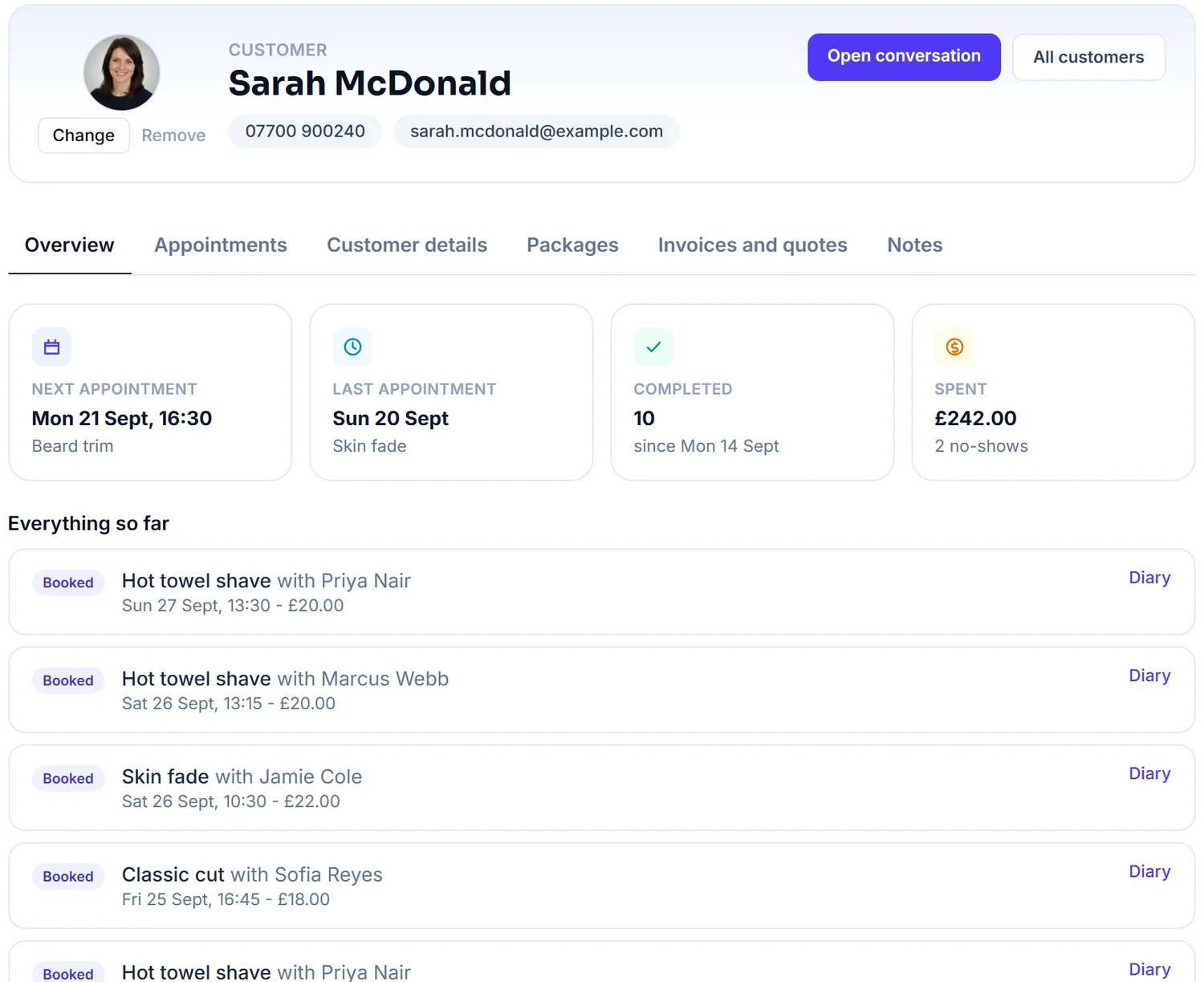Click the checkmark icon in Completed card
Screen dimensions: 1204x982
pos(653,347)
